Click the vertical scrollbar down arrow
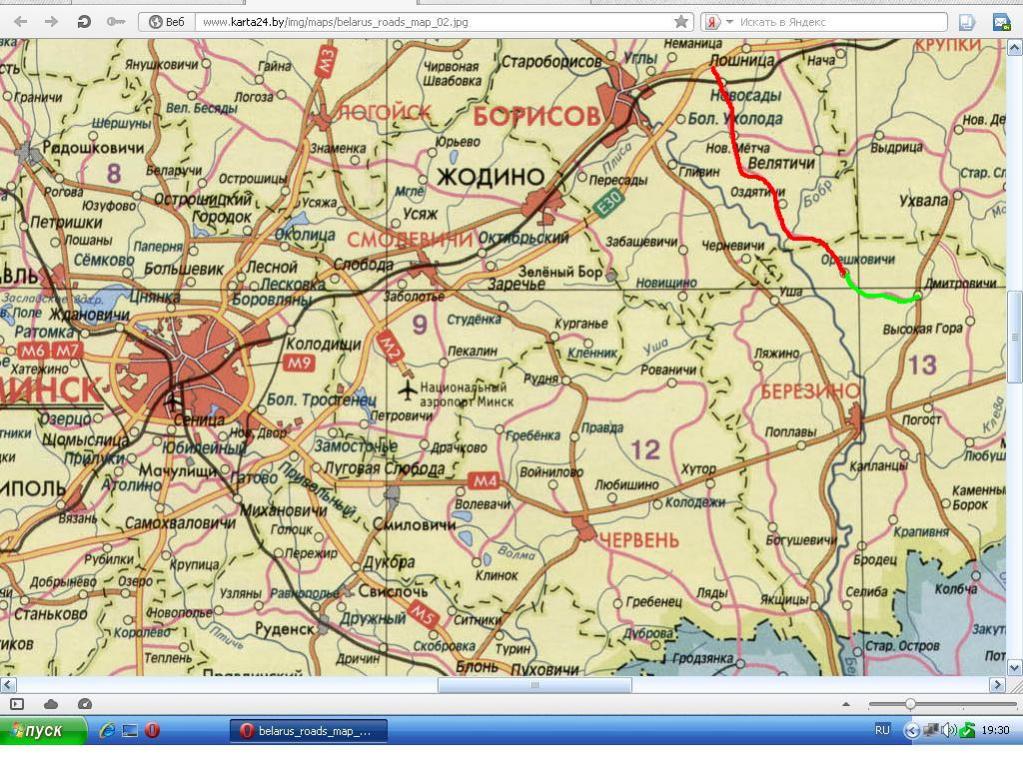 [x=1015, y=667]
